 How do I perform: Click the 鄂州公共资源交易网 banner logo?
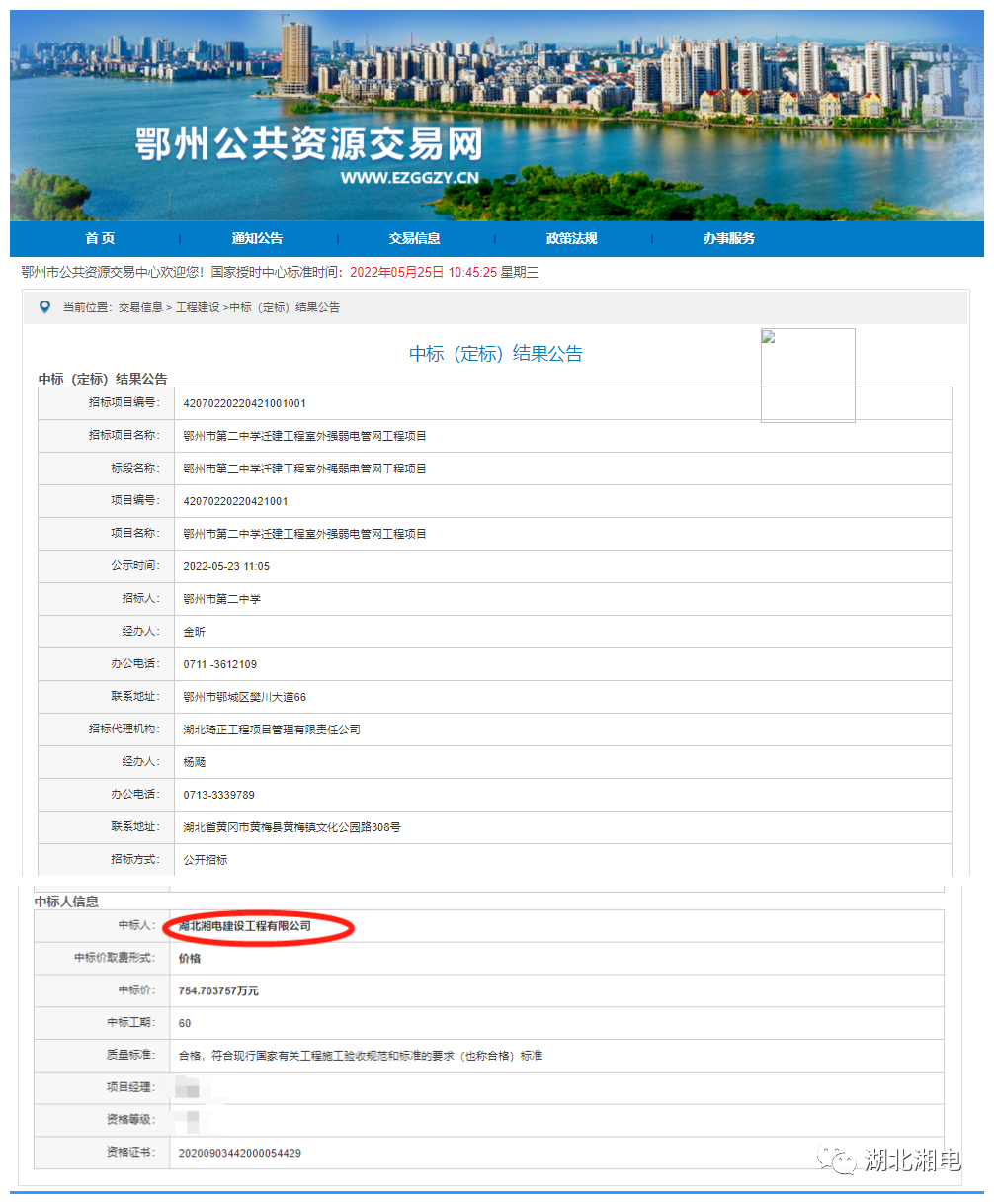point(306,146)
